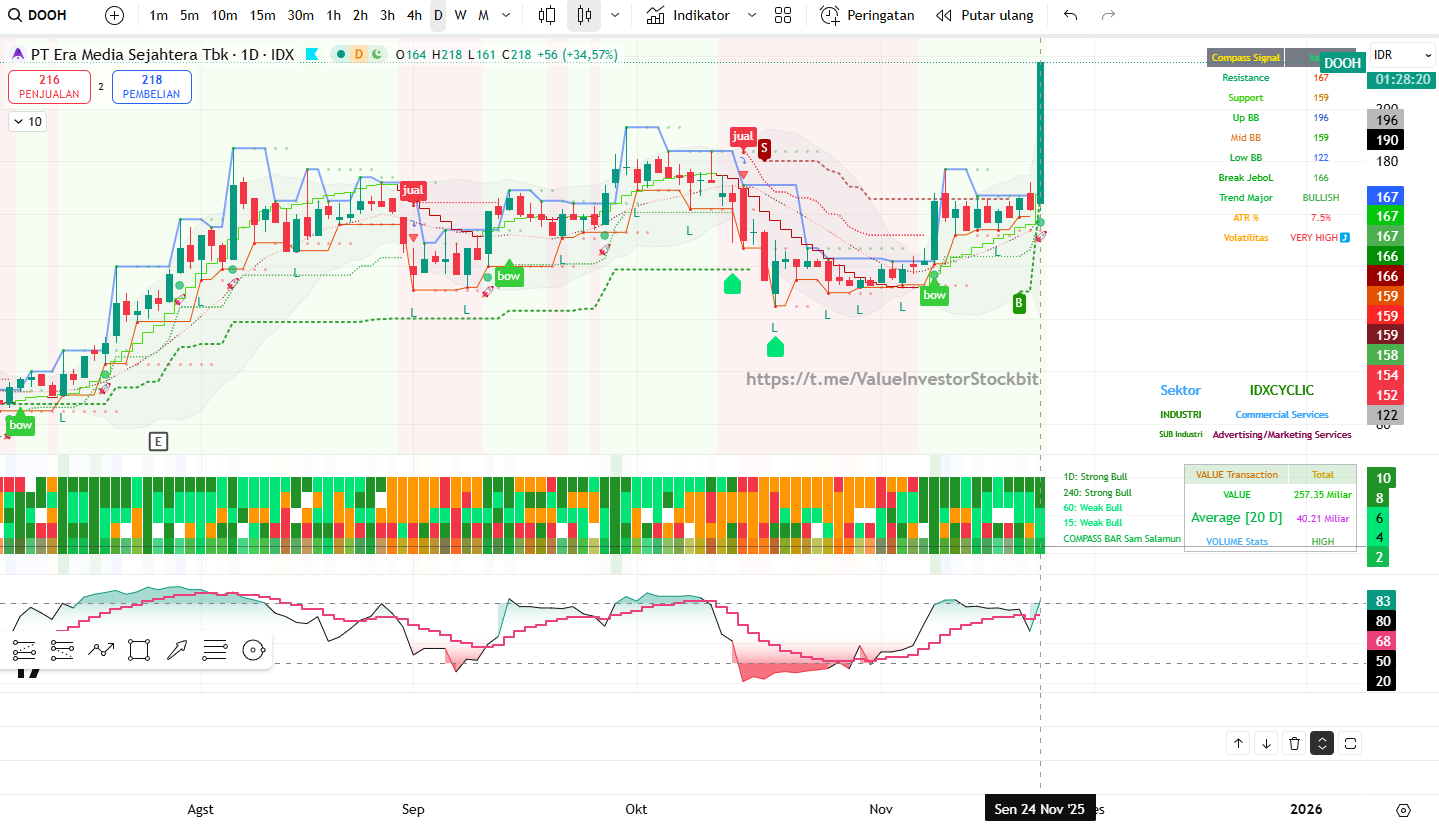Click the 60: Weak Bull status text
This screenshot has width=1439, height=824.
click(x=1092, y=507)
